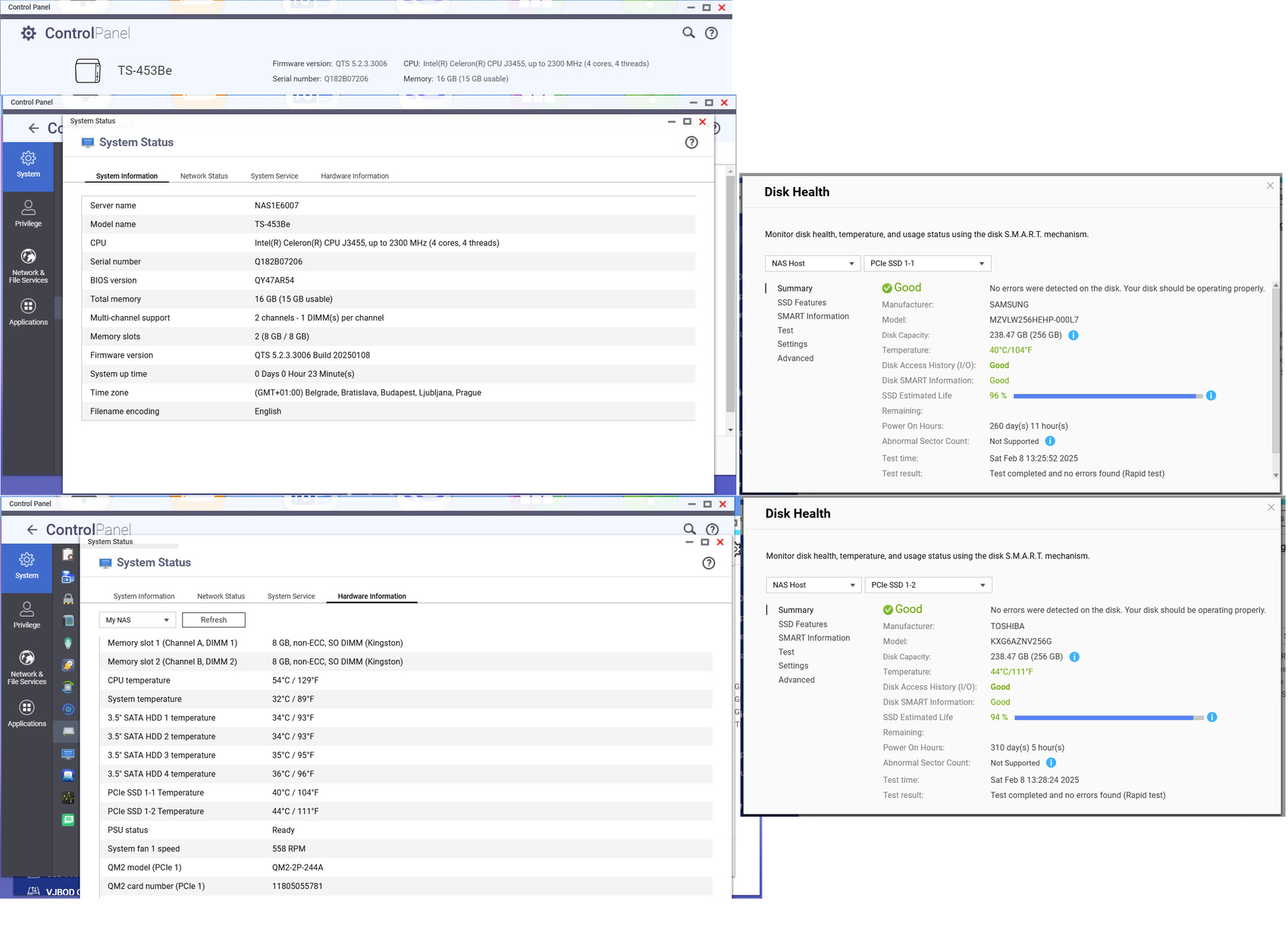Click the Disk Capacity info icon for the SAMSUNG disk
The width and height of the screenshot is (1288, 935).
pyautogui.click(x=1073, y=335)
